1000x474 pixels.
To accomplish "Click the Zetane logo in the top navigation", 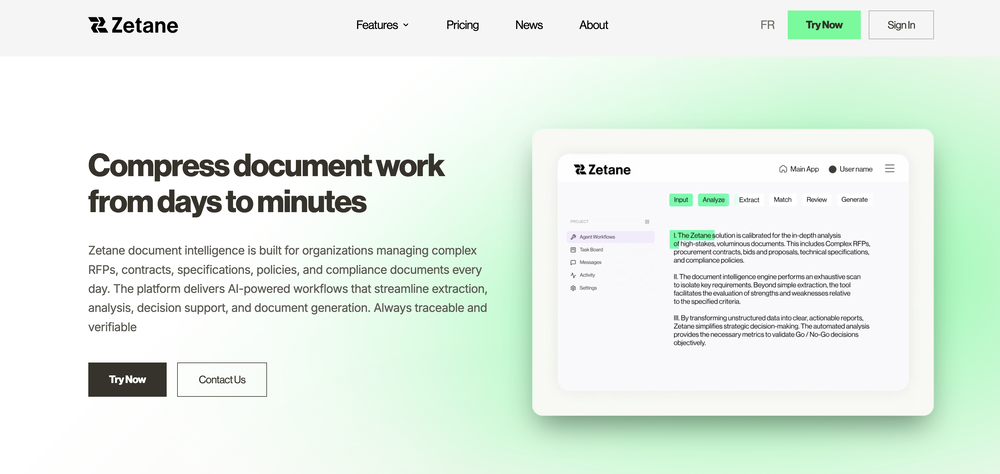I will [x=133, y=25].
